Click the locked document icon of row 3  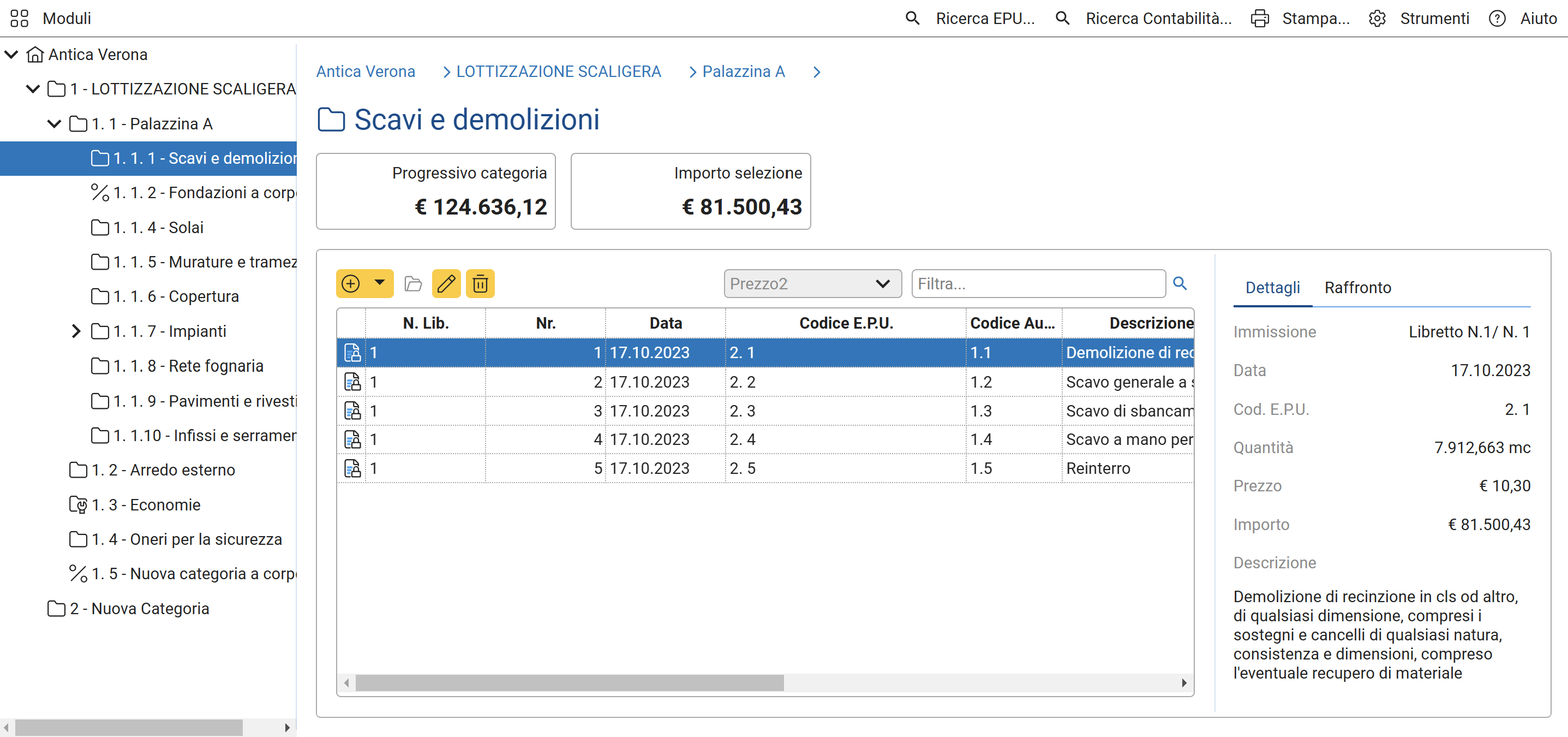352,411
